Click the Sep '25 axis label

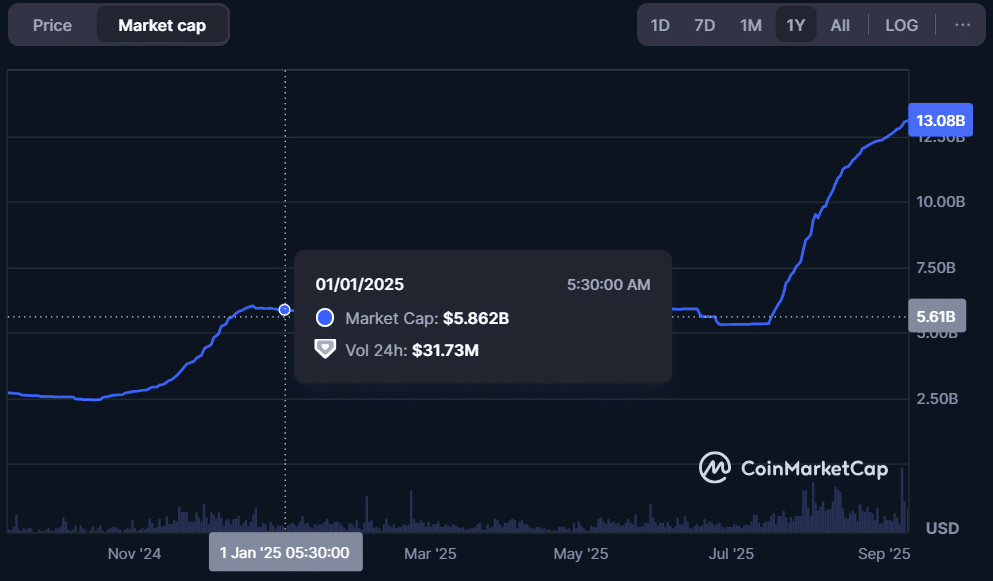click(x=885, y=552)
